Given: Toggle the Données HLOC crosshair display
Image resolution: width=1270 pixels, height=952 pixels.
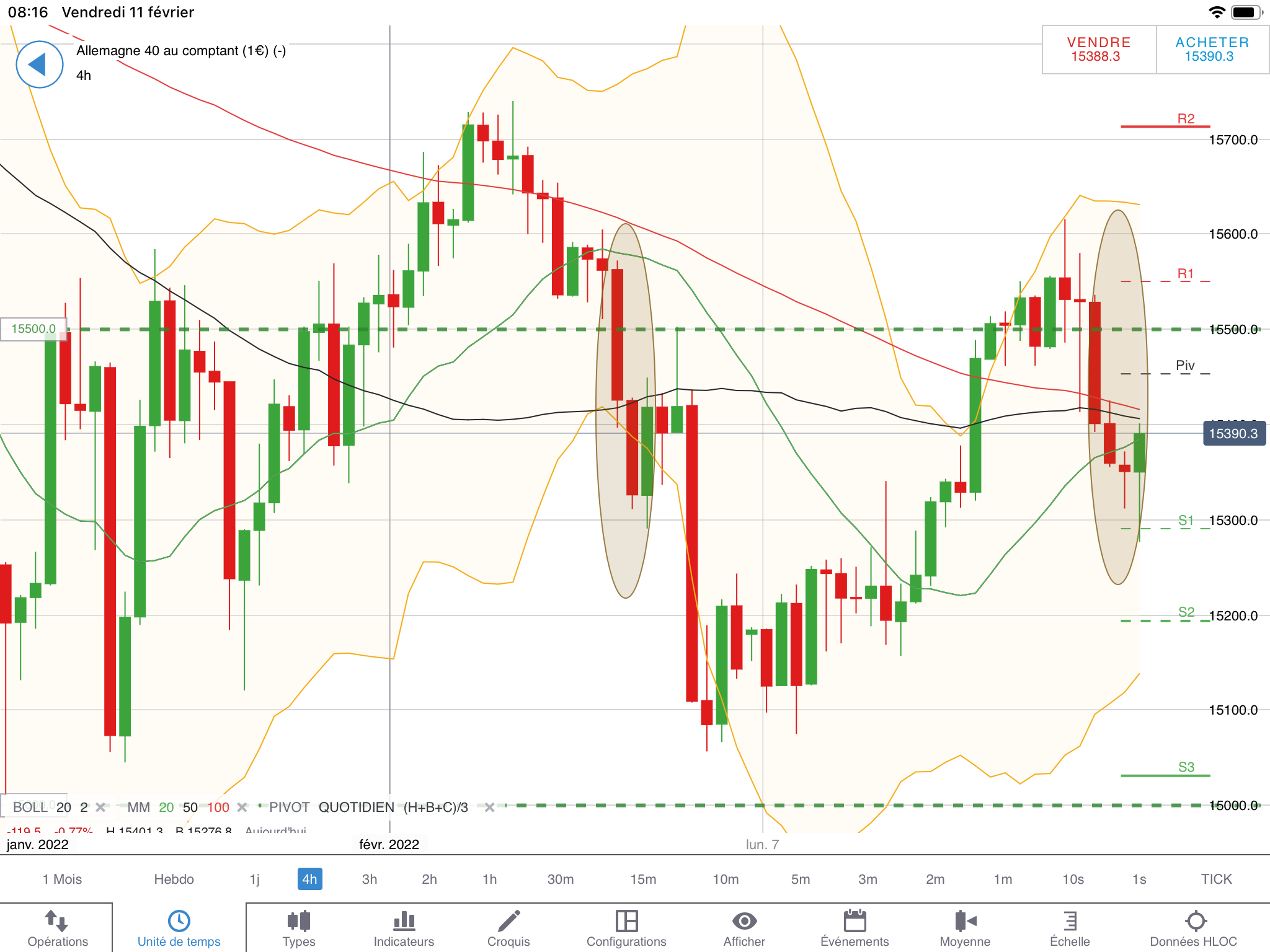Looking at the screenshot, I should click(1194, 928).
